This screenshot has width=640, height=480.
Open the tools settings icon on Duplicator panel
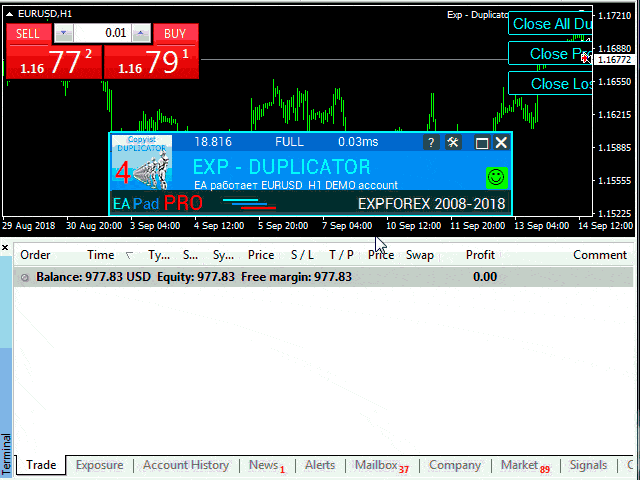(453, 143)
